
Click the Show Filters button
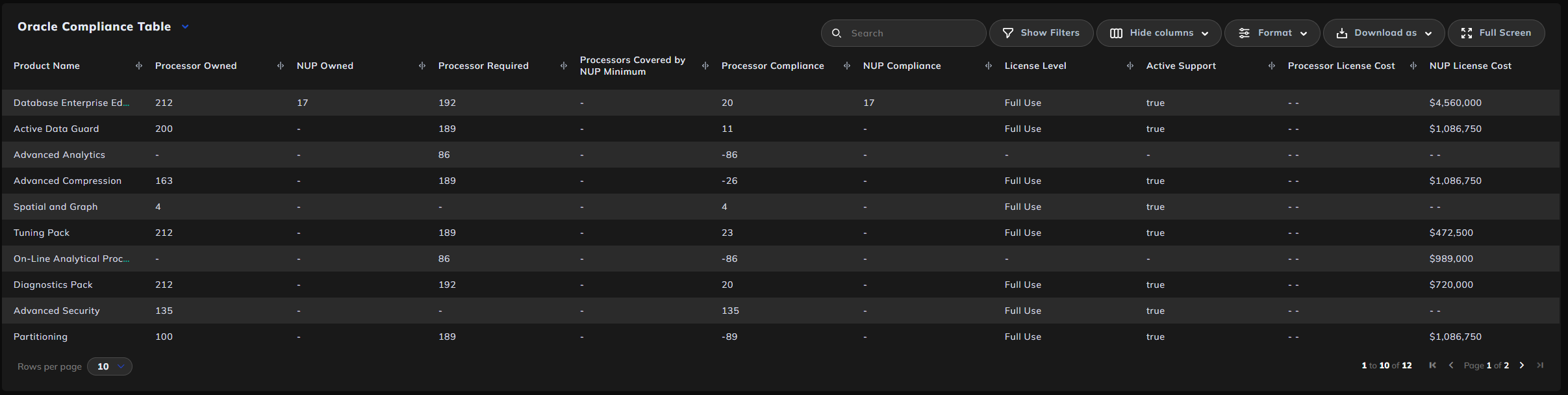[x=1041, y=33]
